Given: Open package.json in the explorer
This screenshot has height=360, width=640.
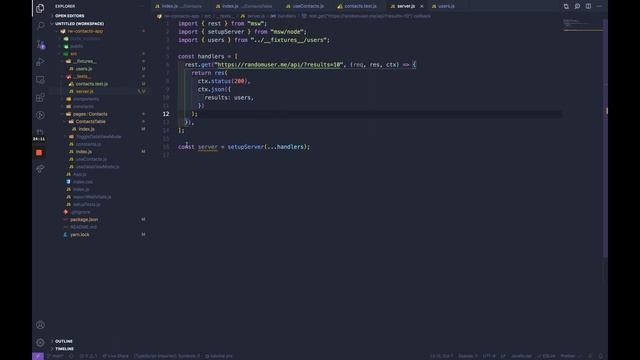Looking at the screenshot, I should 84,220.
